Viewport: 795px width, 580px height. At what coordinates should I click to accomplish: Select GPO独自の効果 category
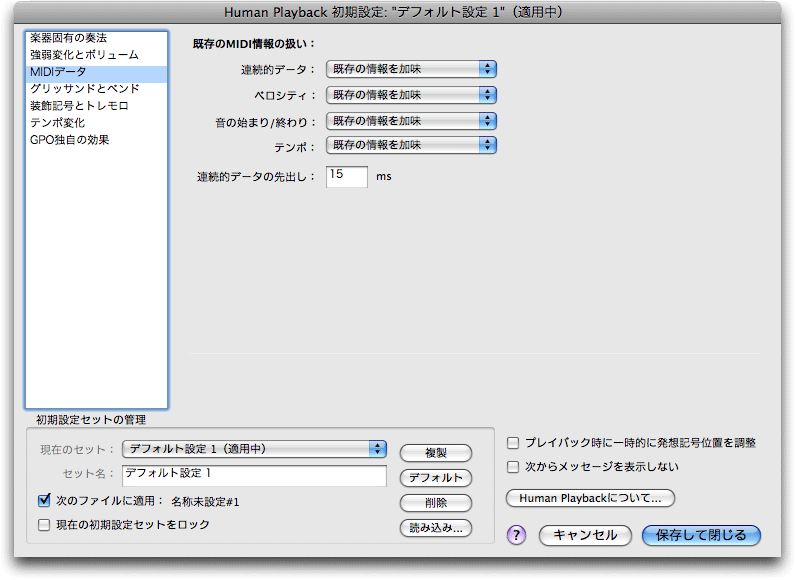pos(96,140)
